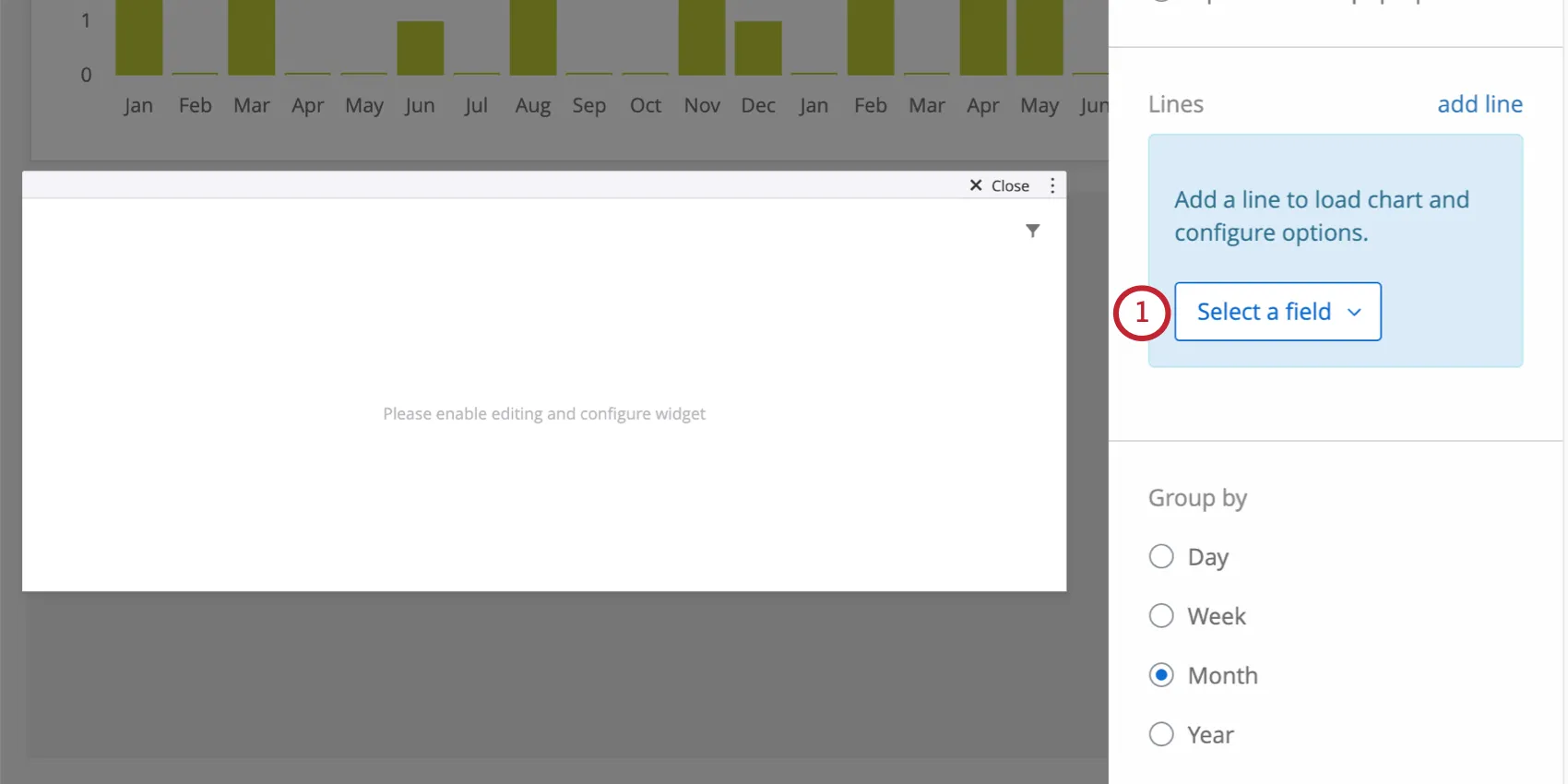Click the 'Oct' axis label on chart
Viewport: 1568px width, 784px height.
click(x=646, y=105)
